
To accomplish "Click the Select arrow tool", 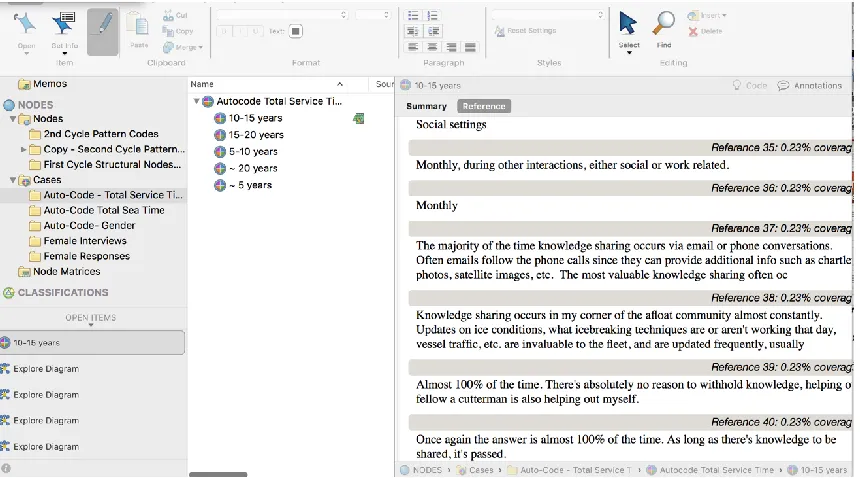I will click(x=628, y=24).
